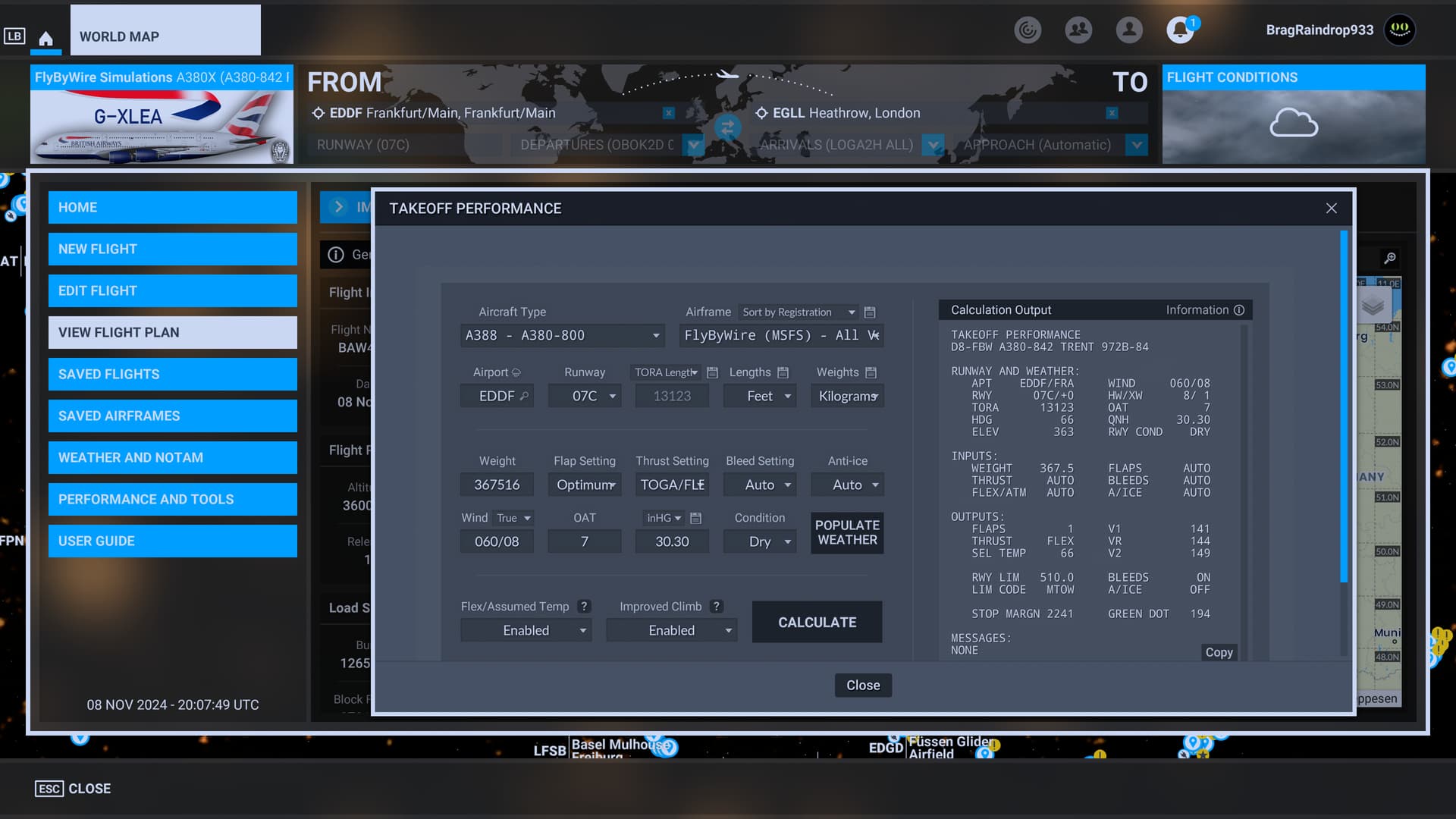Open the Wind True reference dropdown
The width and height of the screenshot is (1456, 819).
point(513,518)
